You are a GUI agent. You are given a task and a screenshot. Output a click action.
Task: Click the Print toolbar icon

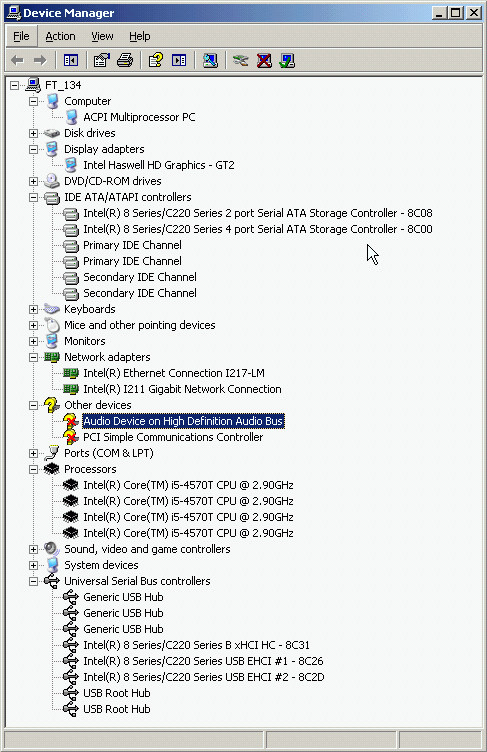[125, 60]
